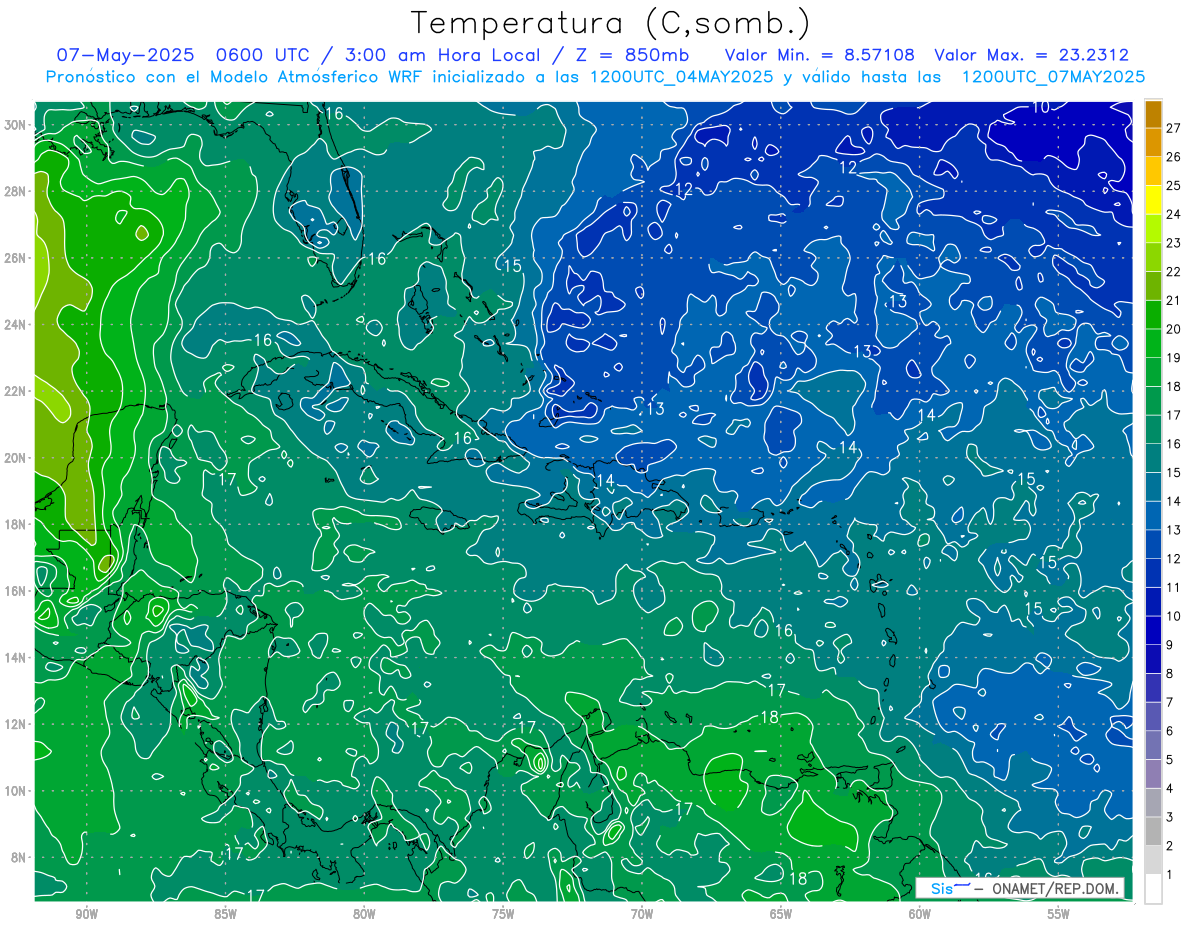Click the color scale value 27
The height and width of the screenshot is (927, 1200).
1174,127
